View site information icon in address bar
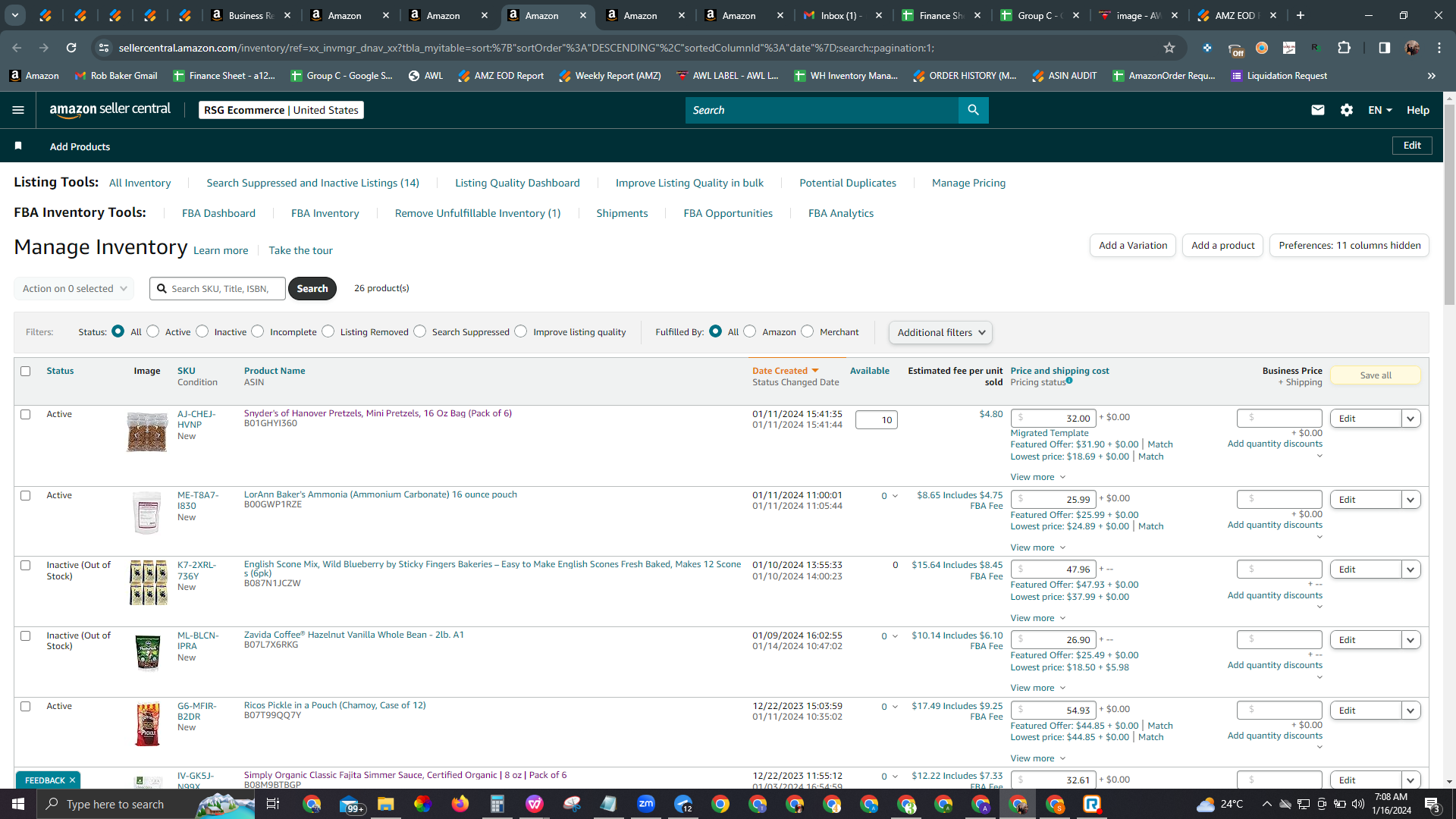1456x819 pixels. click(104, 48)
